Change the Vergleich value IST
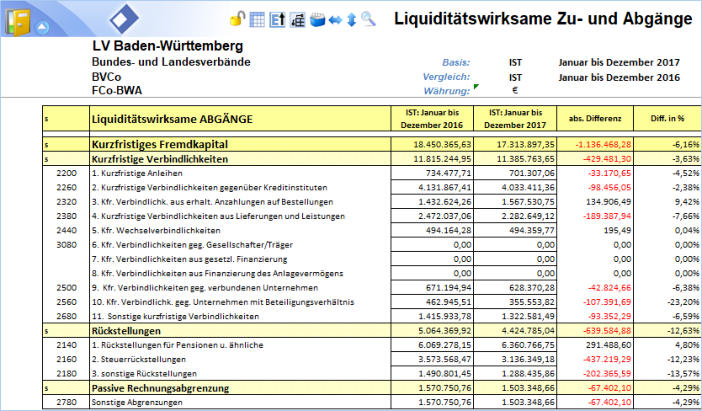Viewport: 702px width, 411px height. tap(515, 76)
